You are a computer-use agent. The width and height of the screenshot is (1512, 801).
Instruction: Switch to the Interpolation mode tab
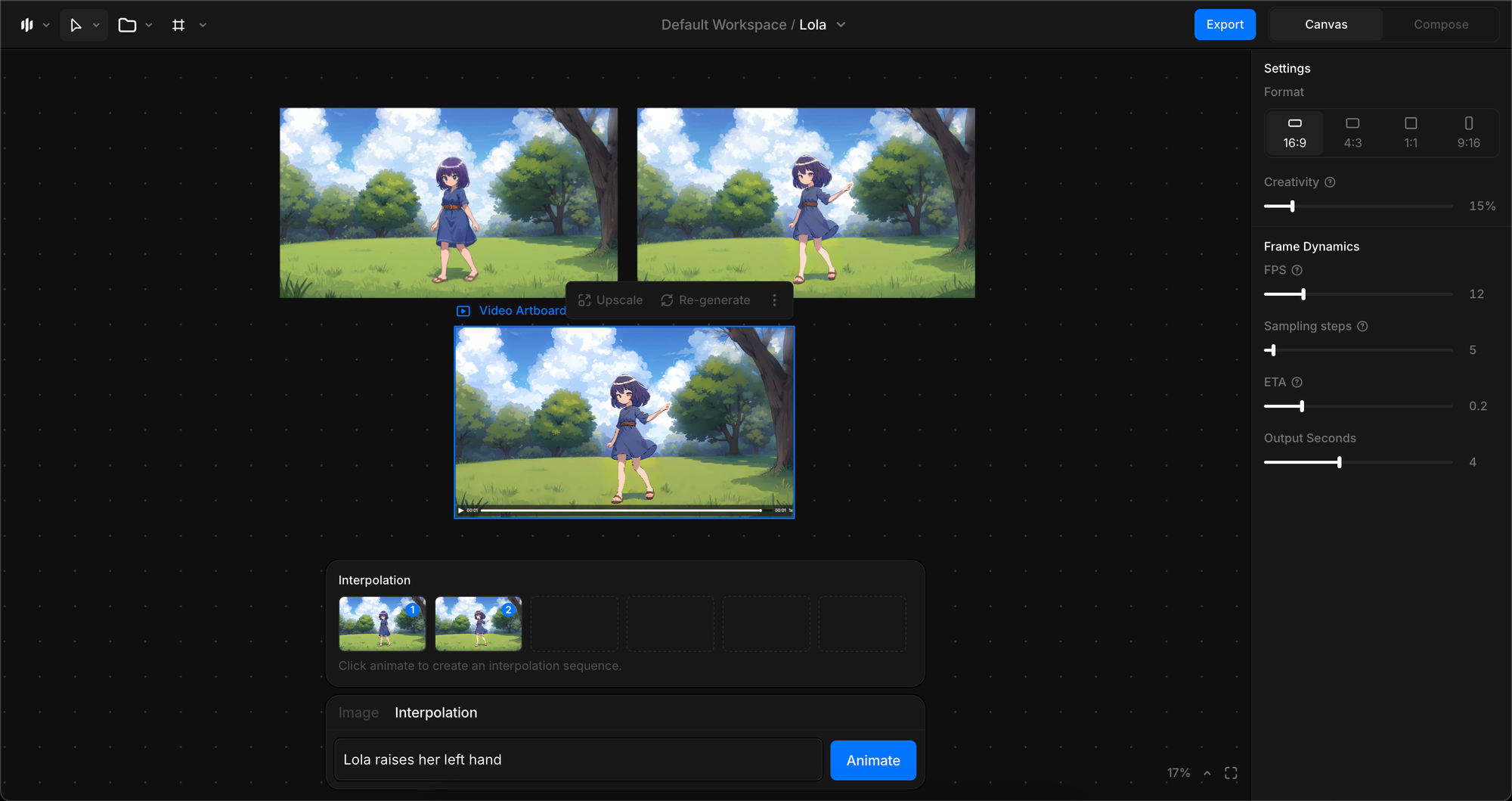pyautogui.click(x=435, y=713)
